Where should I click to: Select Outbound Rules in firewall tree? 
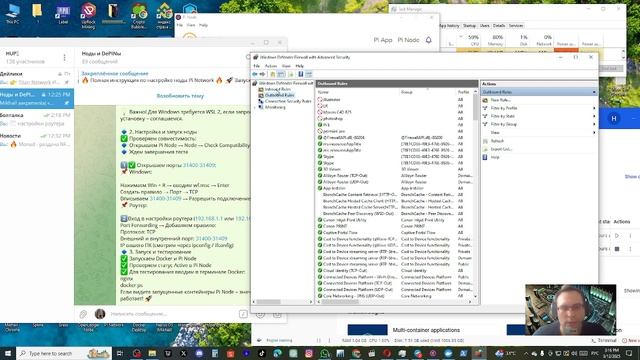[279, 95]
